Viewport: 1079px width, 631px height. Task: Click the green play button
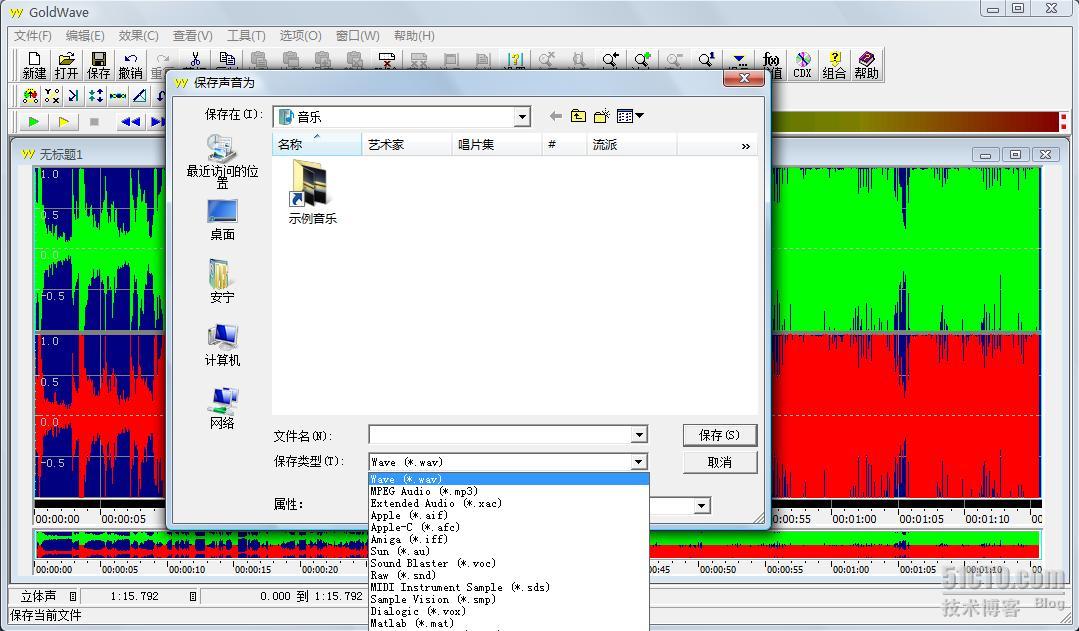(x=33, y=122)
